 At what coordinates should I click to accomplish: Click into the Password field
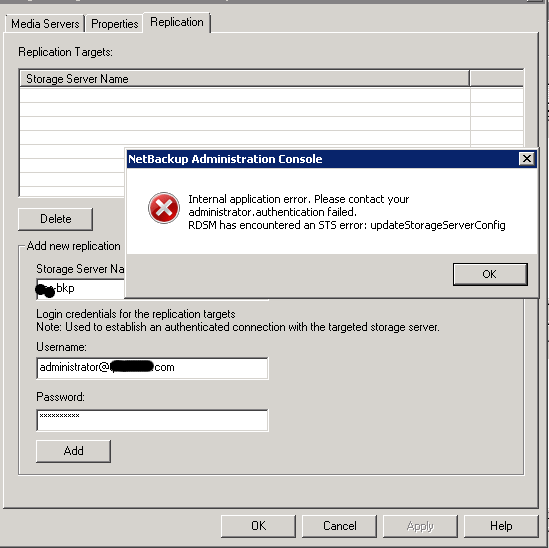point(152,420)
